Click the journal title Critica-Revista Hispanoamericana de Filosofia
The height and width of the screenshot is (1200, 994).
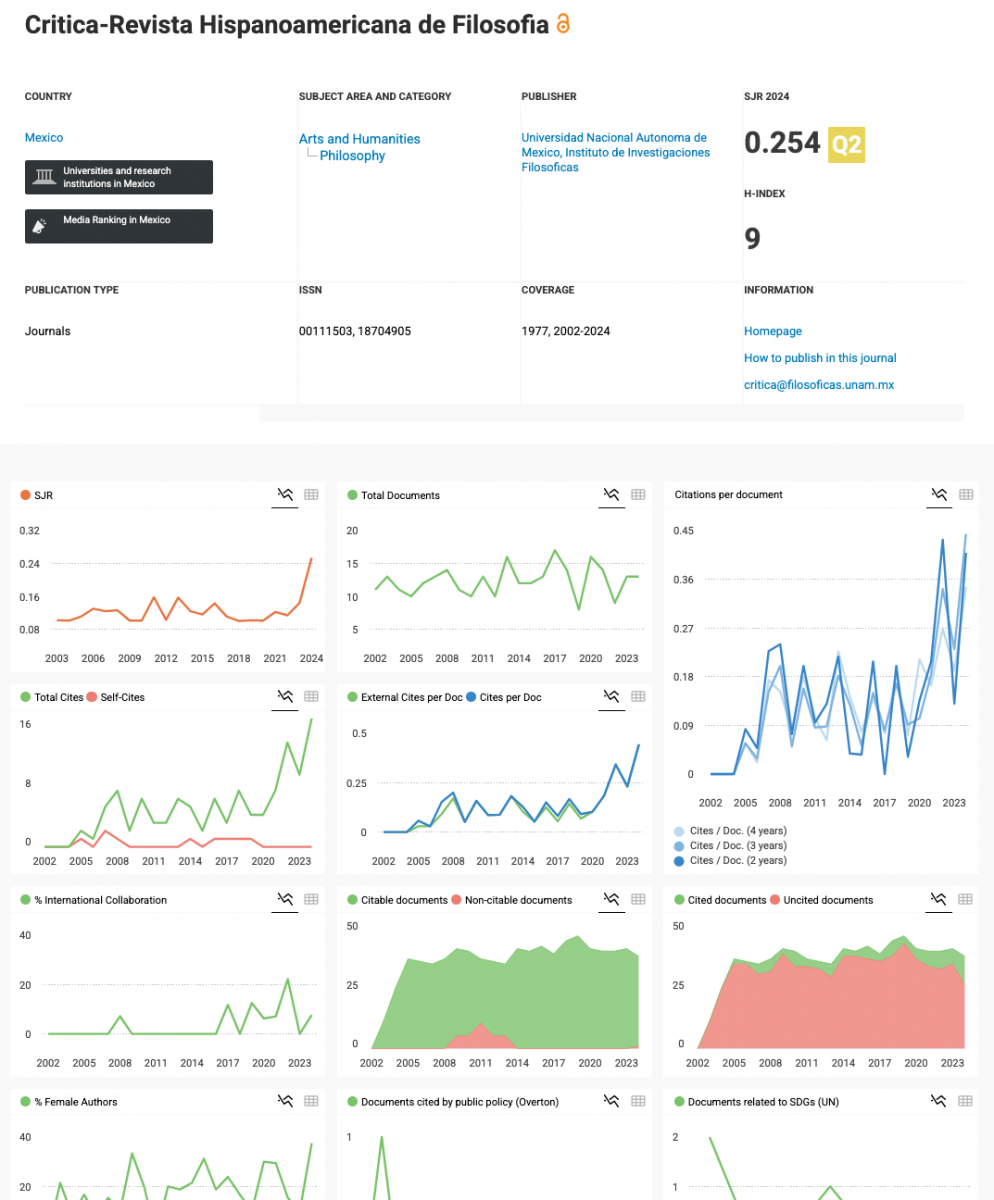tap(287, 25)
